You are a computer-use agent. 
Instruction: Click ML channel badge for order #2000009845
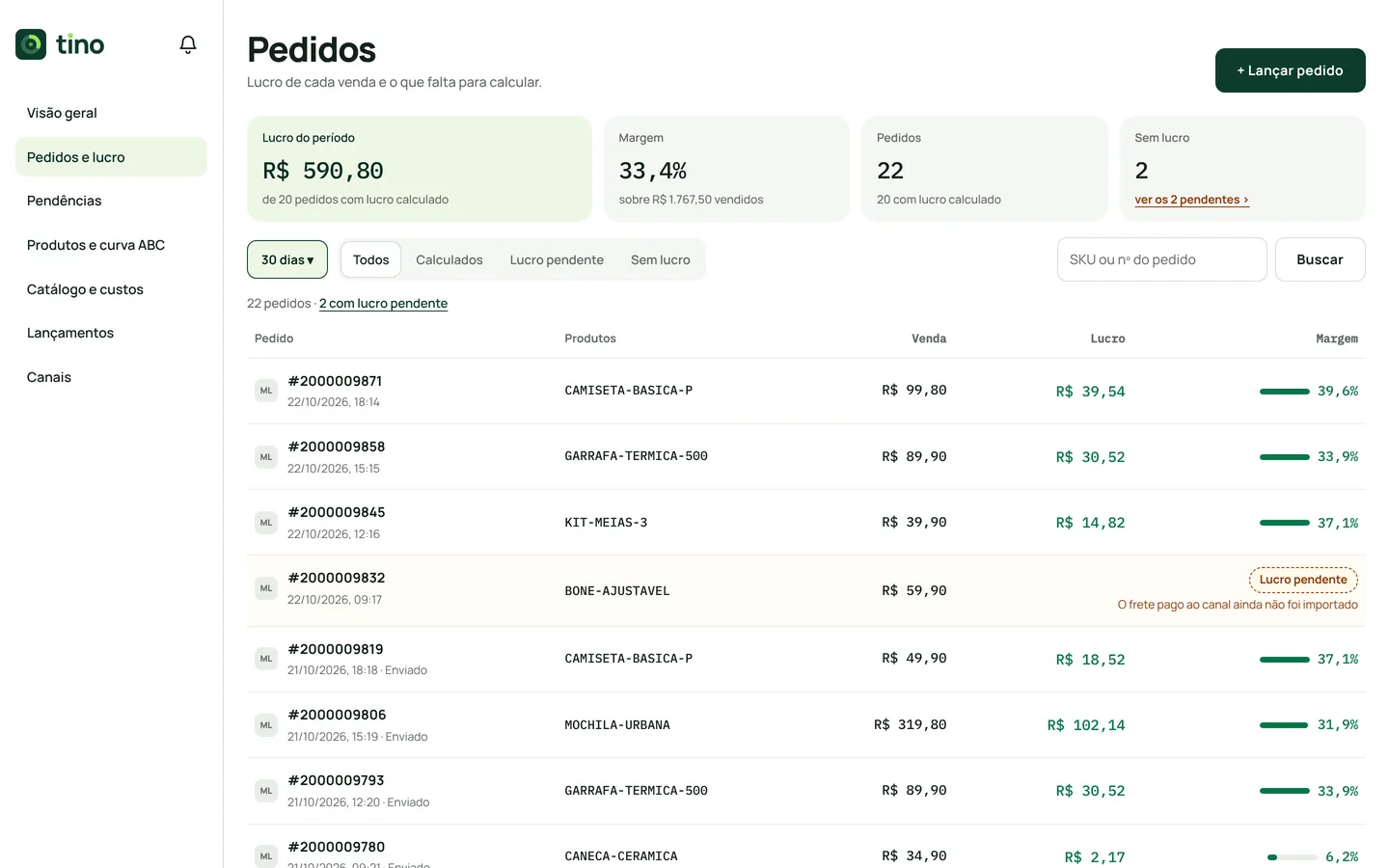click(266, 523)
